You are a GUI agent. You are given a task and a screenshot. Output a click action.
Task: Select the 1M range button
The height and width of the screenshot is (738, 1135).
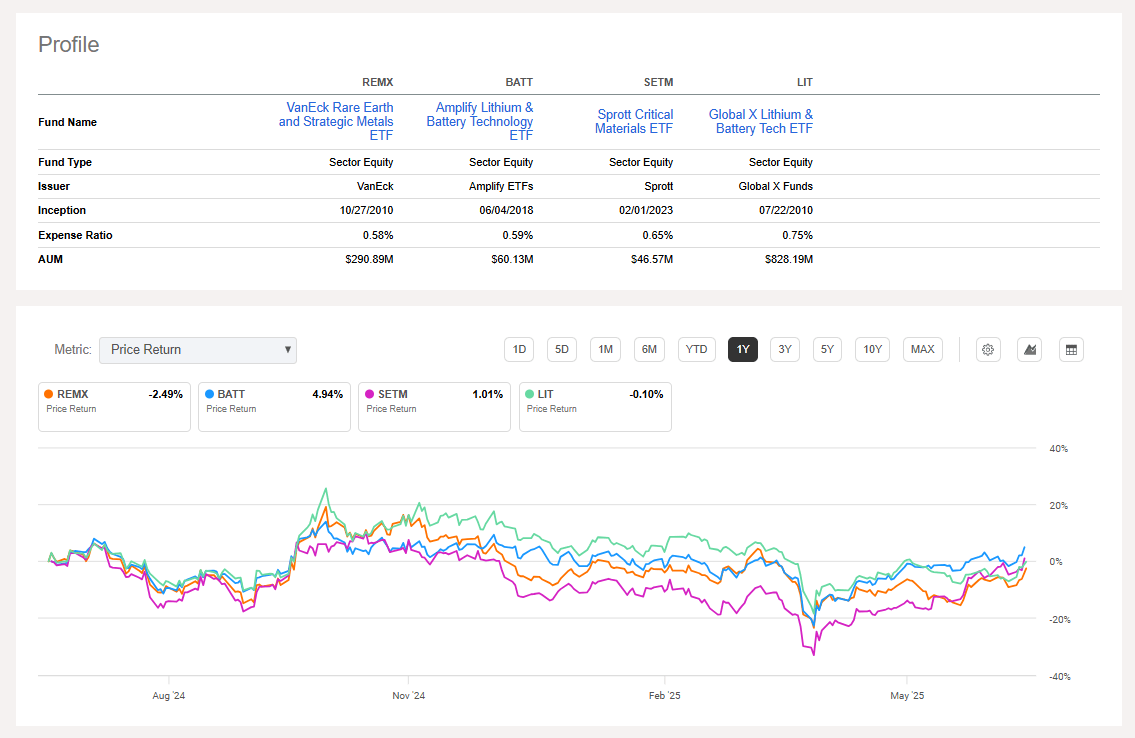pyautogui.click(x=605, y=349)
